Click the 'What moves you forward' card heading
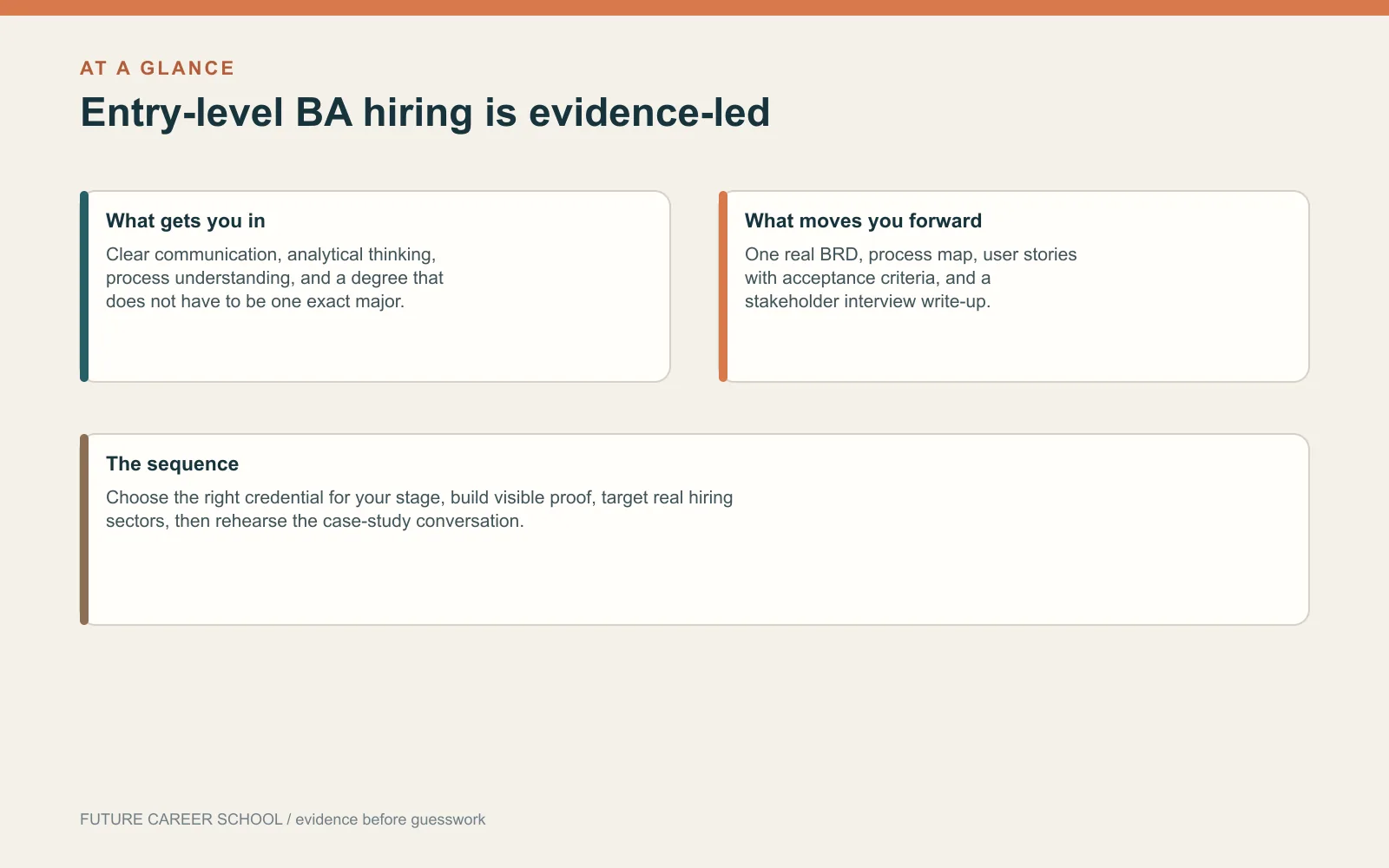The width and height of the screenshot is (1389, 868). [863, 220]
